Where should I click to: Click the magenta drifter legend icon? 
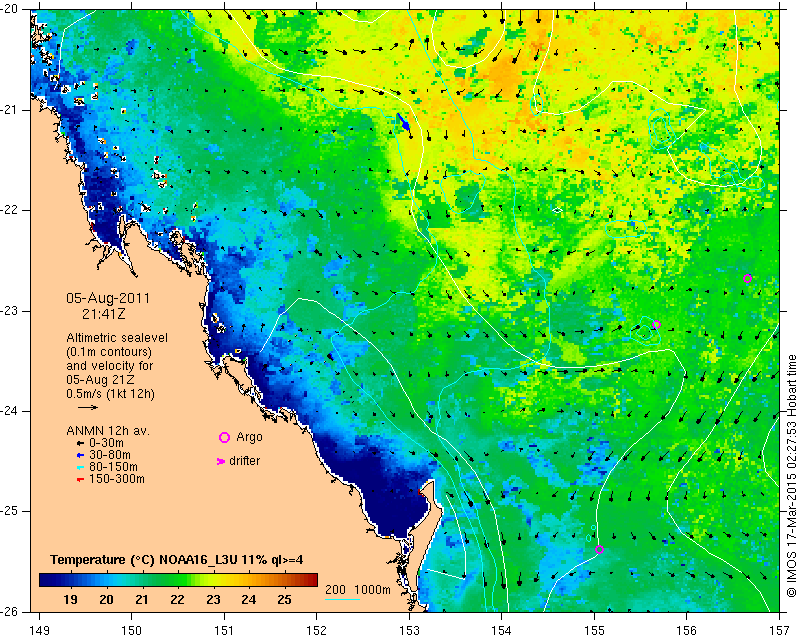pos(221,461)
